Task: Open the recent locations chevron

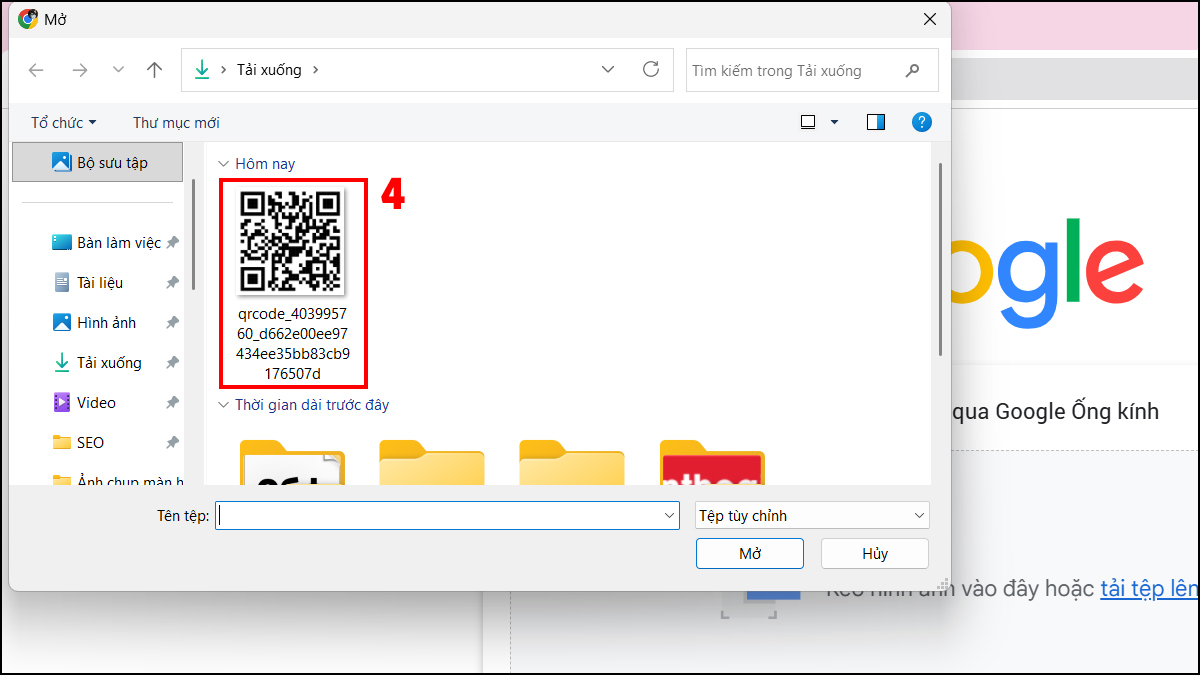Action: click(118, 70)
